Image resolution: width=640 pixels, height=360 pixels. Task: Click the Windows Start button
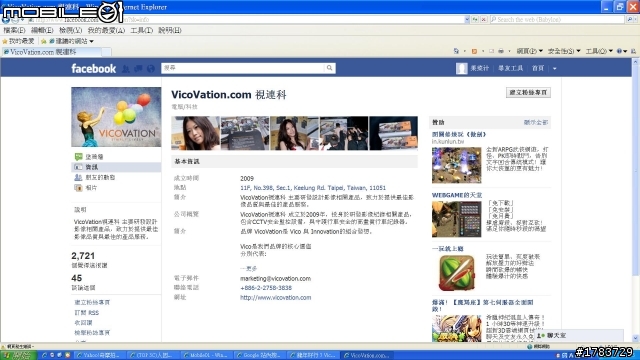17,355
